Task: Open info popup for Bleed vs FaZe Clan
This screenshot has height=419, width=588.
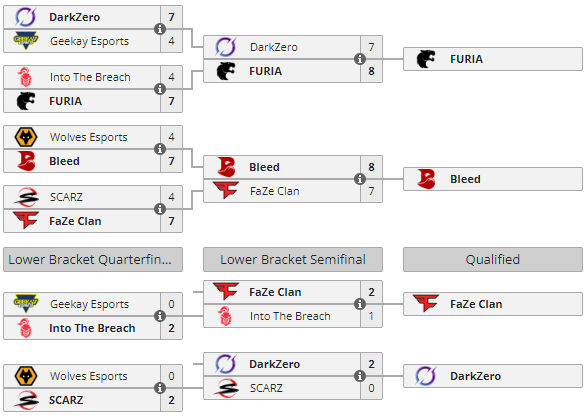Action: tap(360, 179)
